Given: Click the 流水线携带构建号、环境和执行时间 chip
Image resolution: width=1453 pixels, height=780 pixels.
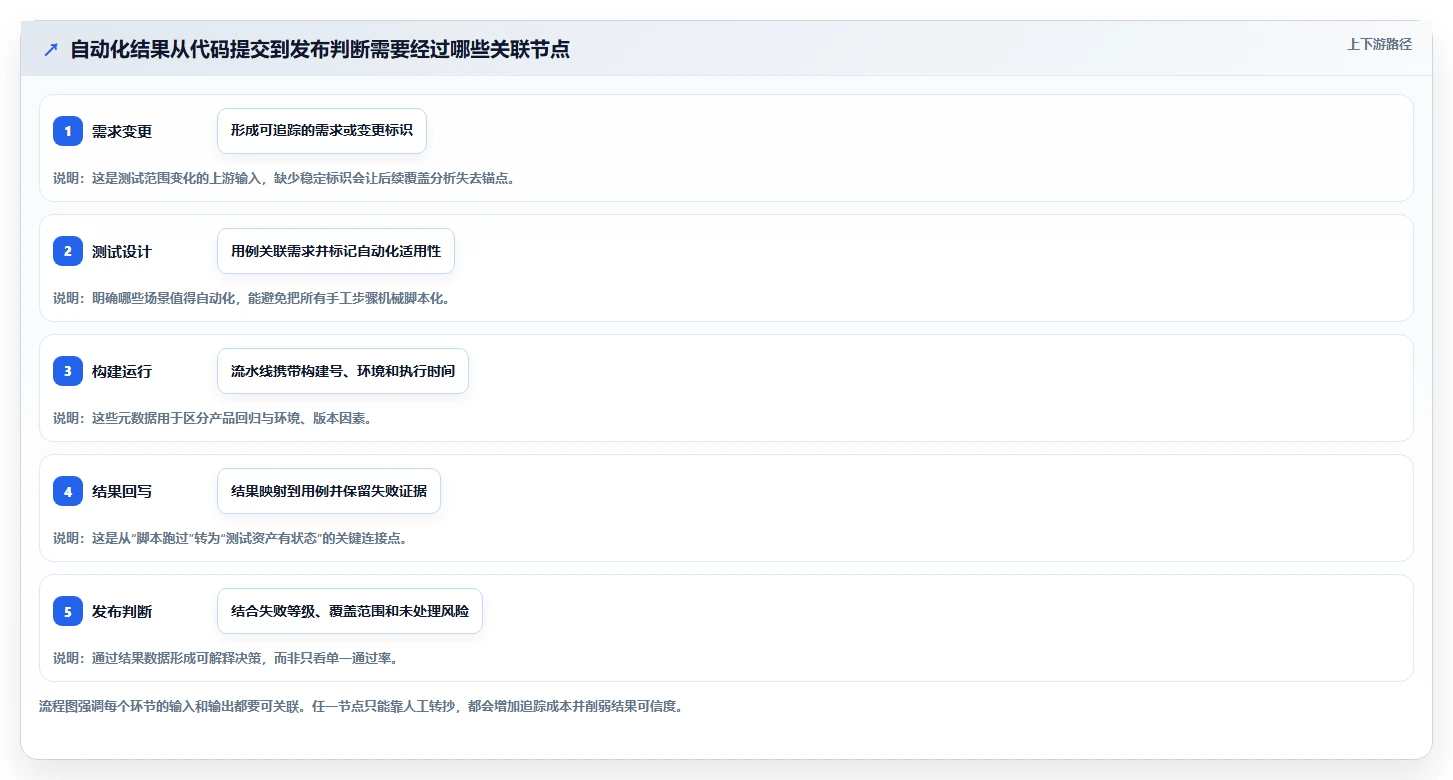Looking at the screenshot, I should (343, 371).
